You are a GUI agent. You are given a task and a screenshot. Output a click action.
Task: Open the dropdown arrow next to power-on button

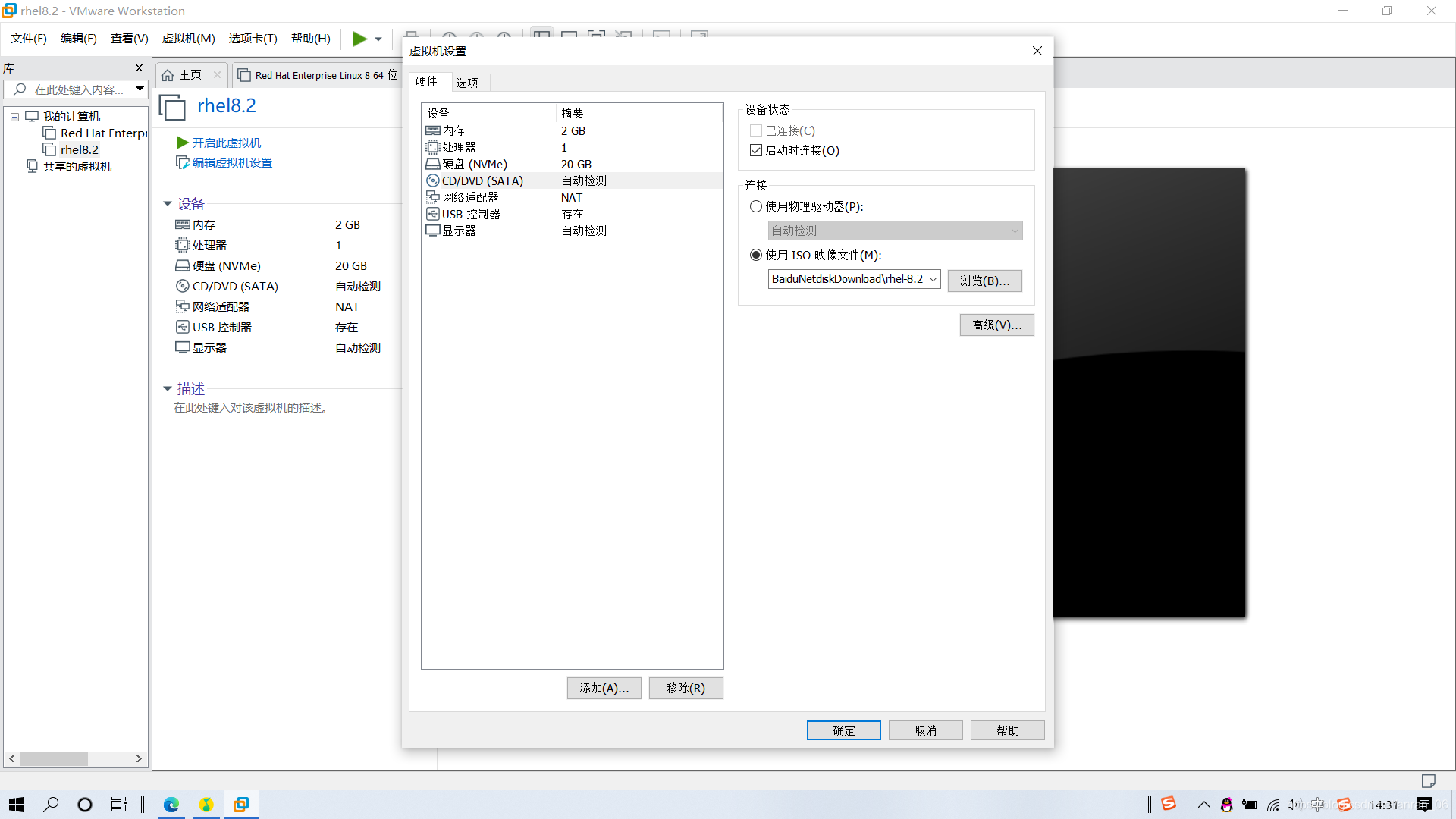[x=378, y=39]
